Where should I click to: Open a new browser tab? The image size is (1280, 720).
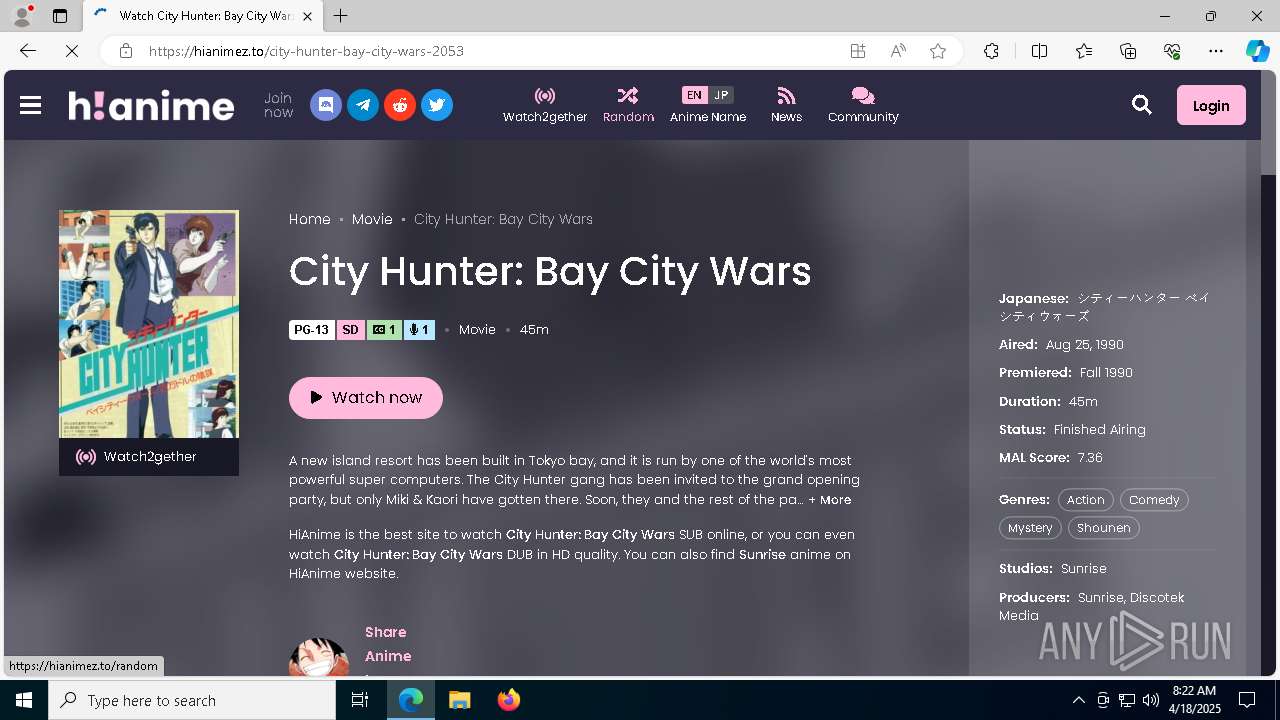(340, 16)
